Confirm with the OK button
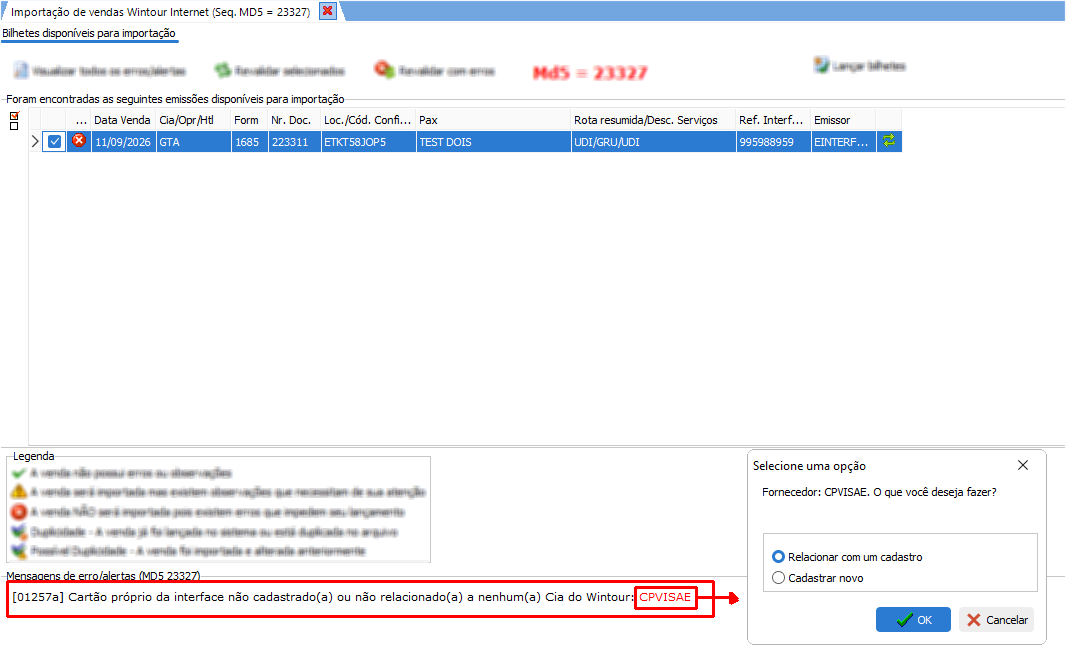The image size is (1066, 660). click(913, 619)
